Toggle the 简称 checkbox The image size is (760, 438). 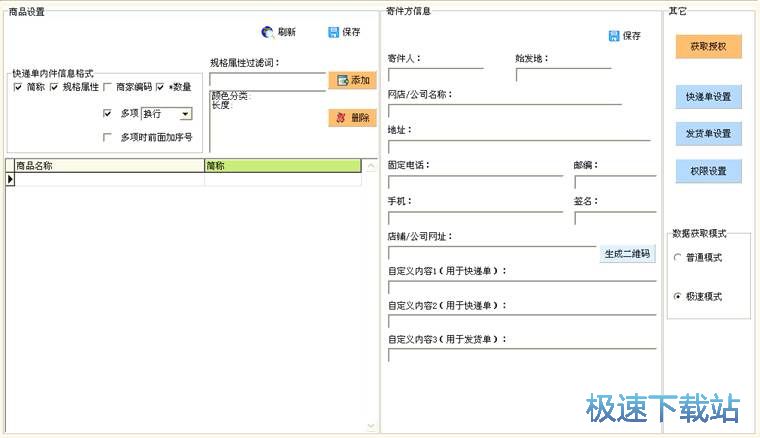[x=18, y=87]
